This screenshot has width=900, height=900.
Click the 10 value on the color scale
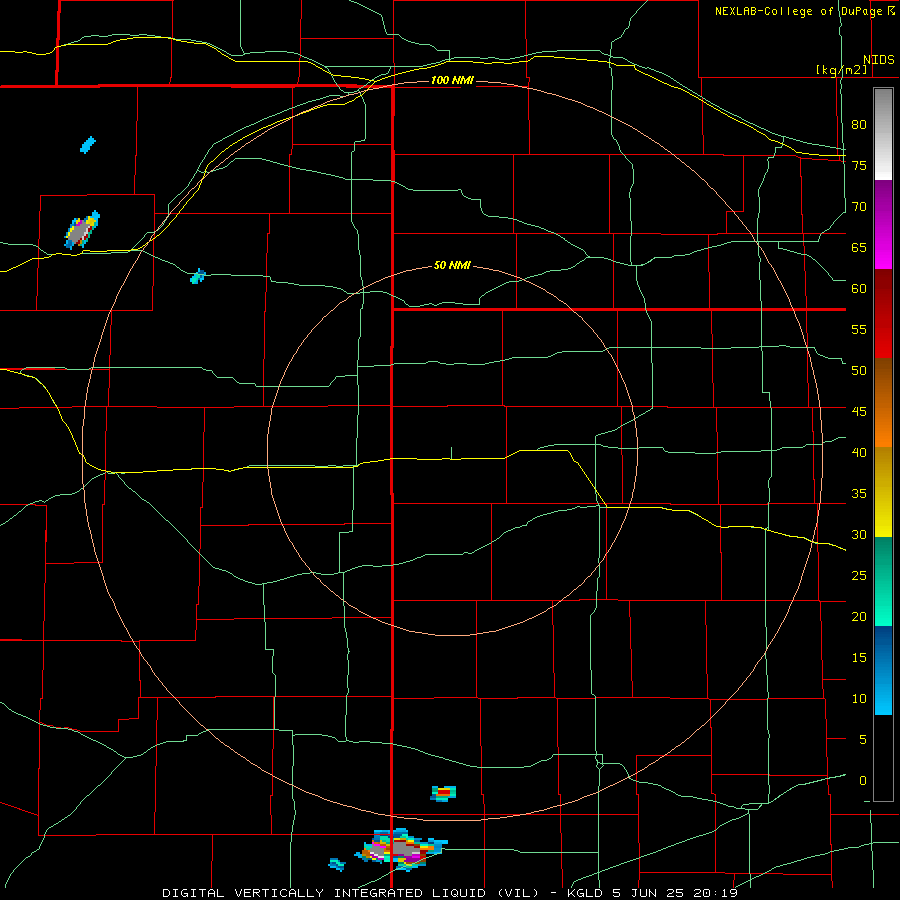click(x=859, y=698)
